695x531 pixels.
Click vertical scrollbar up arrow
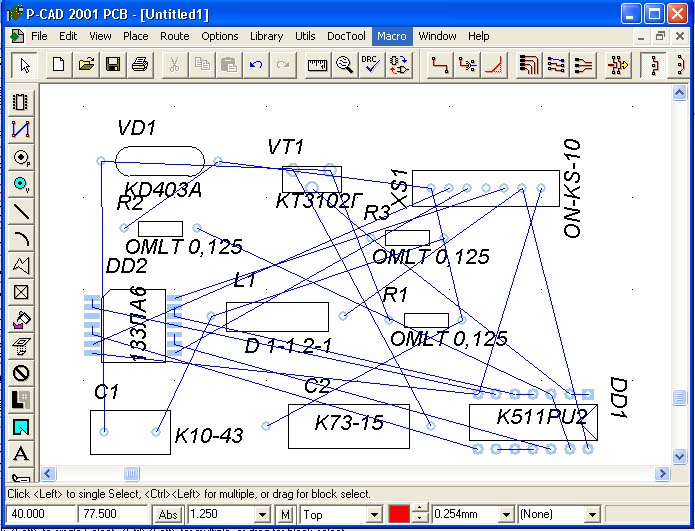tap(679, 93)
